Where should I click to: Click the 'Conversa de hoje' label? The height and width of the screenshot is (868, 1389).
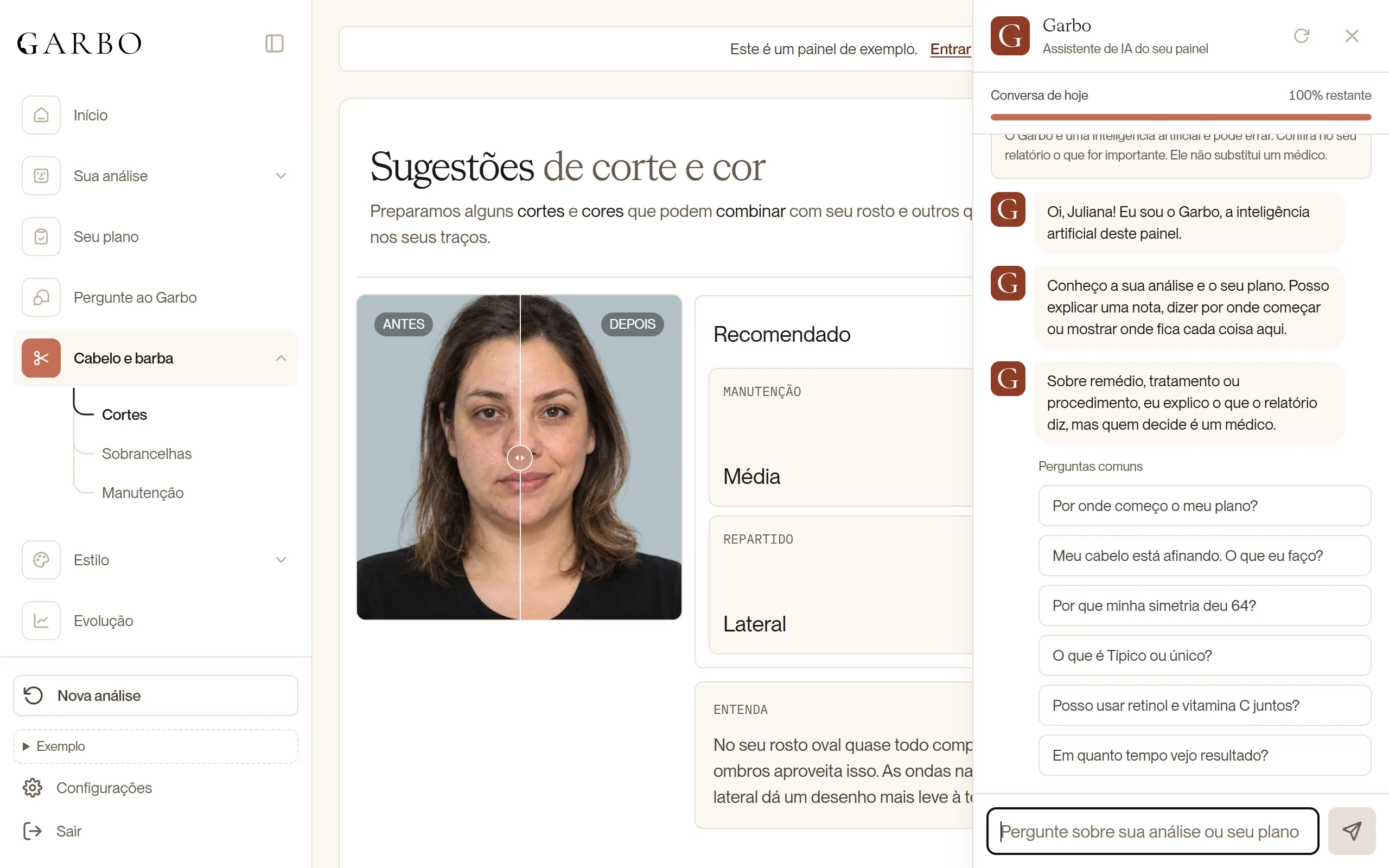(1039, 95)
